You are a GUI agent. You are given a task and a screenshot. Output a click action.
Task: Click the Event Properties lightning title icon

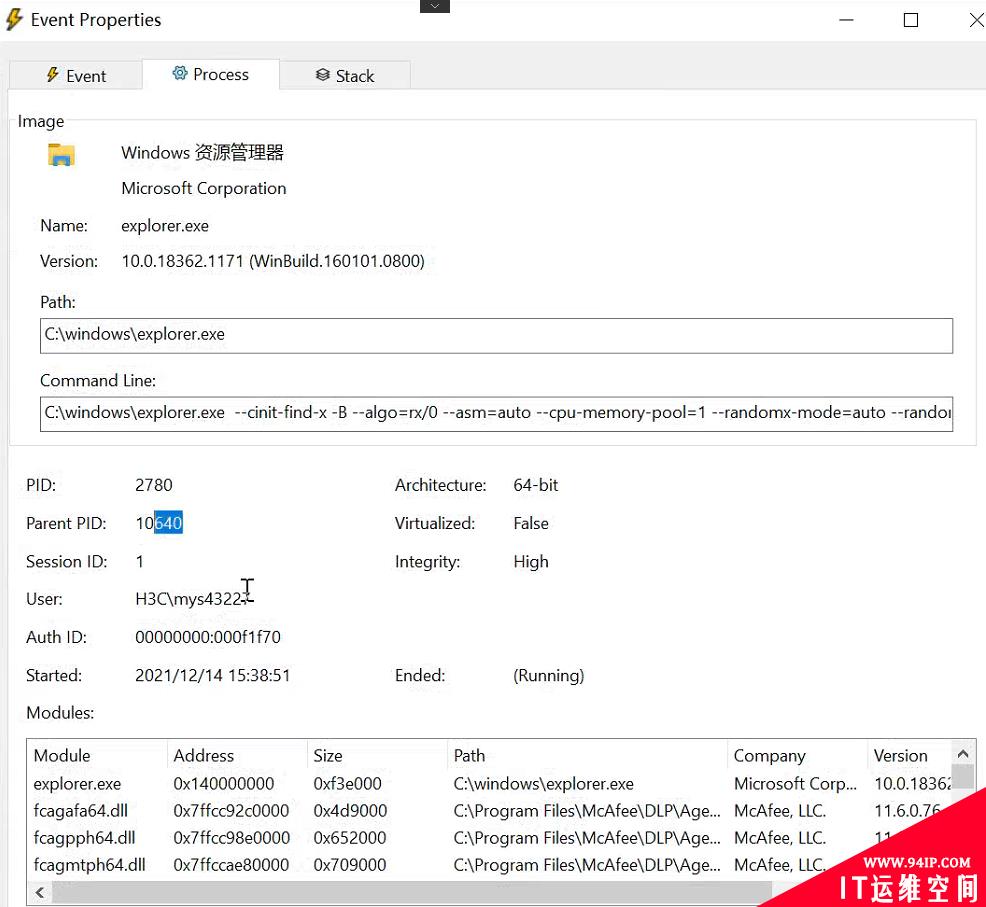click(14, 19)
